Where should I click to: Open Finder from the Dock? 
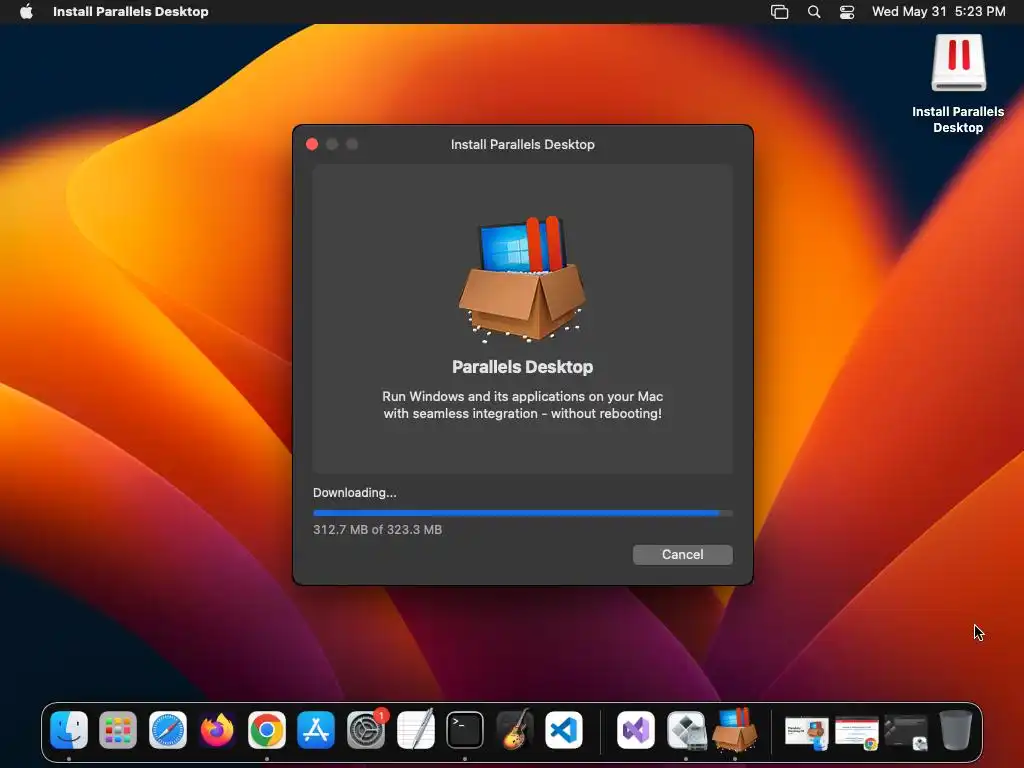69,730
